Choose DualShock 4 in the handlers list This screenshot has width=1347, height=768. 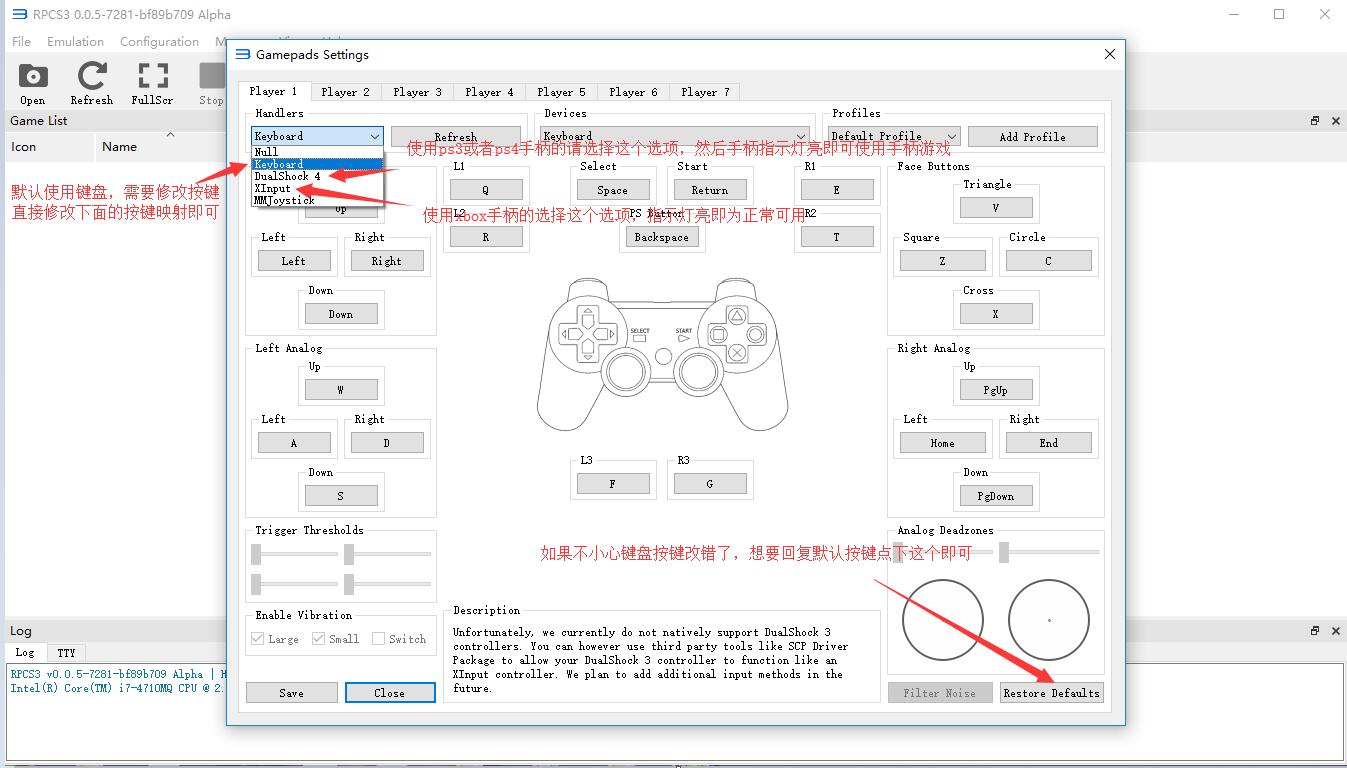pyautogui.click(x=316, y=176)
